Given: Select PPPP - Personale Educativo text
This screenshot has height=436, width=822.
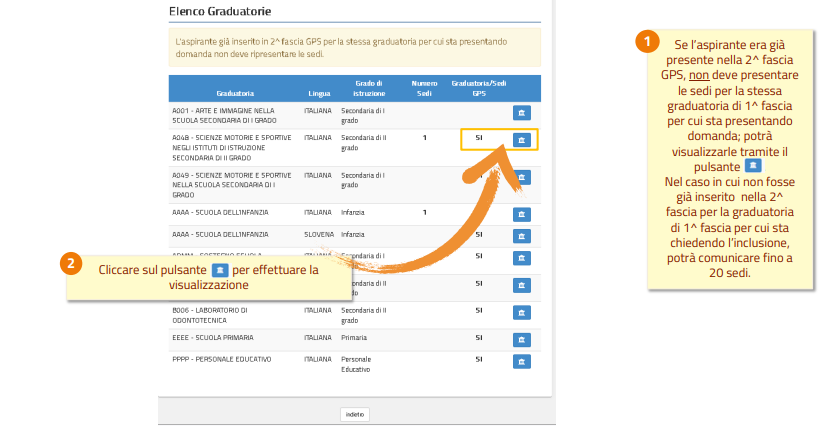Looking at the screenshot, I should pyautogui.click(x=222, y=359).
